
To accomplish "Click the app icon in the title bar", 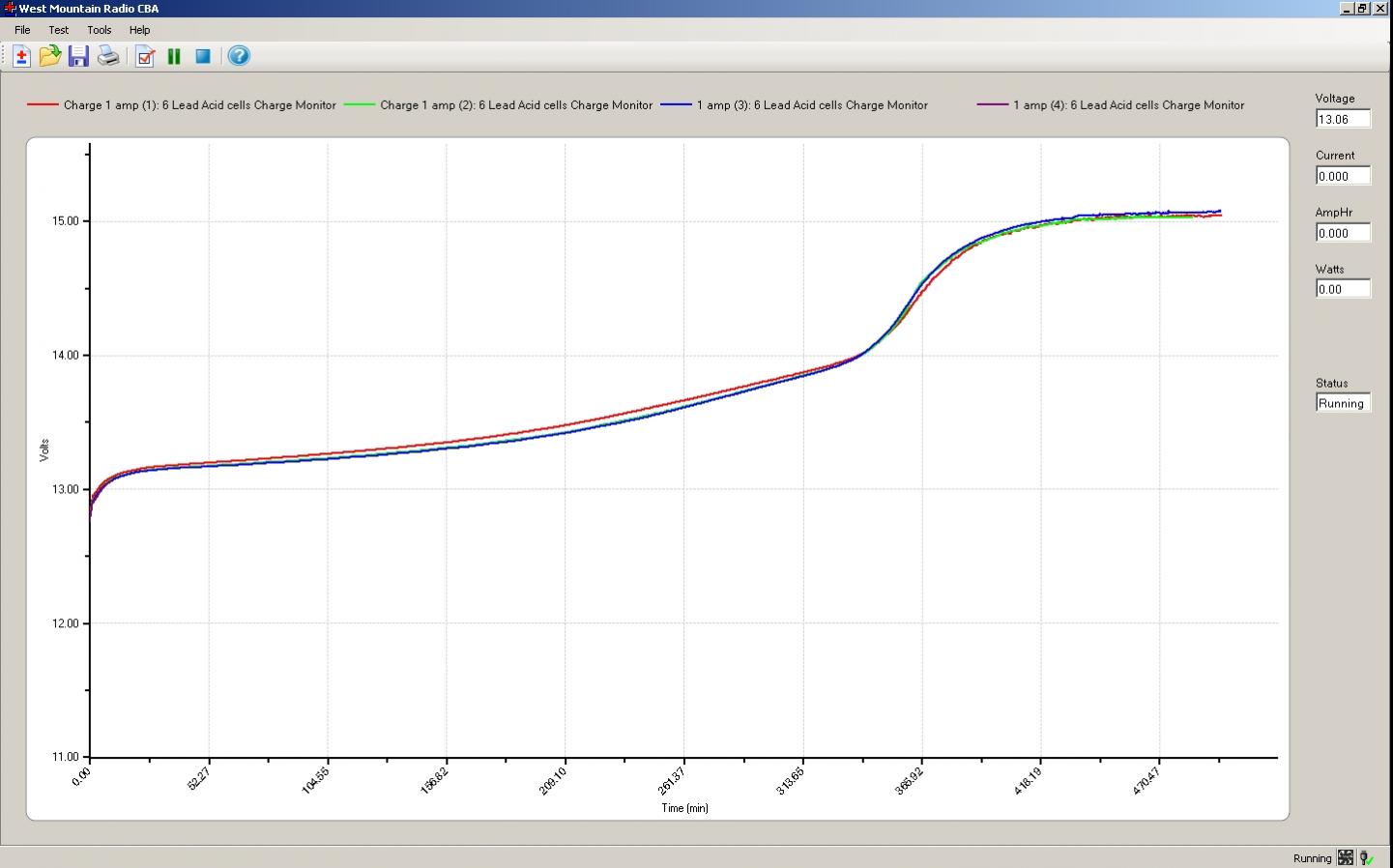I will point(10,8).
